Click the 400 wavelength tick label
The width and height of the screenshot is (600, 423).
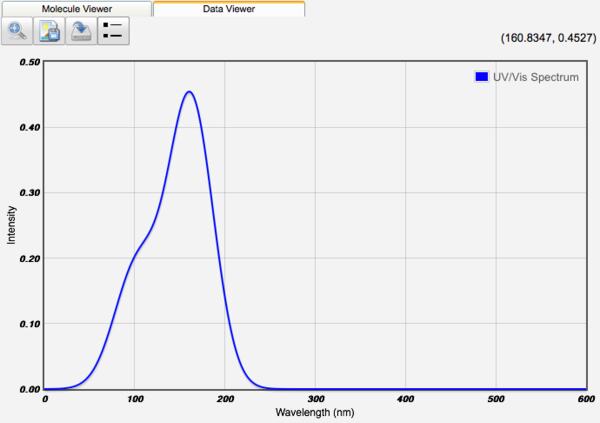pyautogui.click(x=405, y=398)
